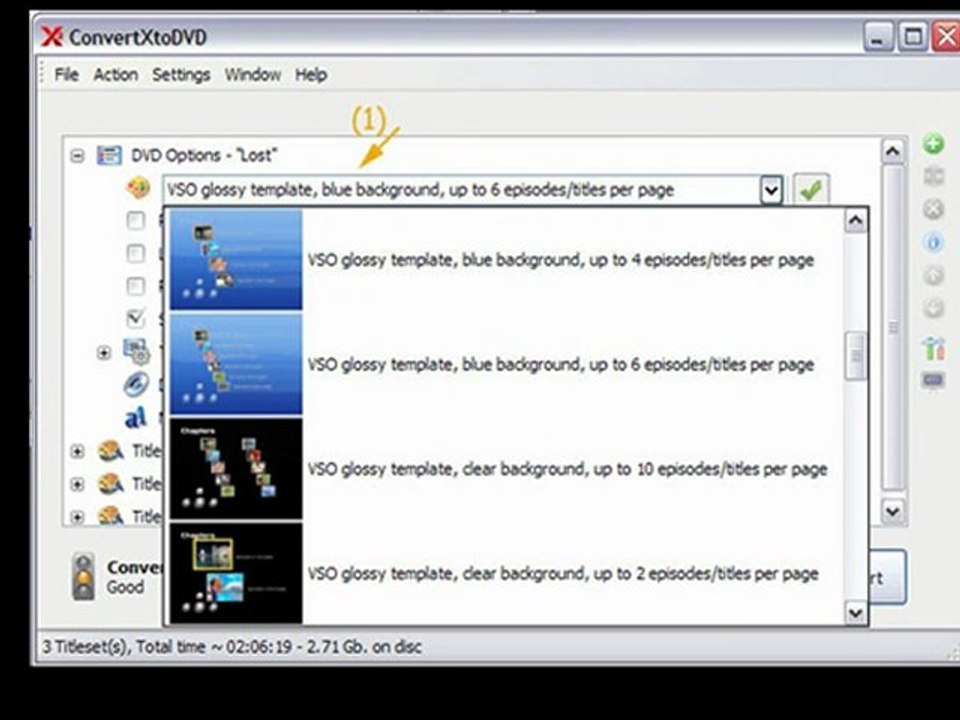Click the move down arrow icon in the sidebar
This screenshot has width=960, height=720.
point(933,308)
